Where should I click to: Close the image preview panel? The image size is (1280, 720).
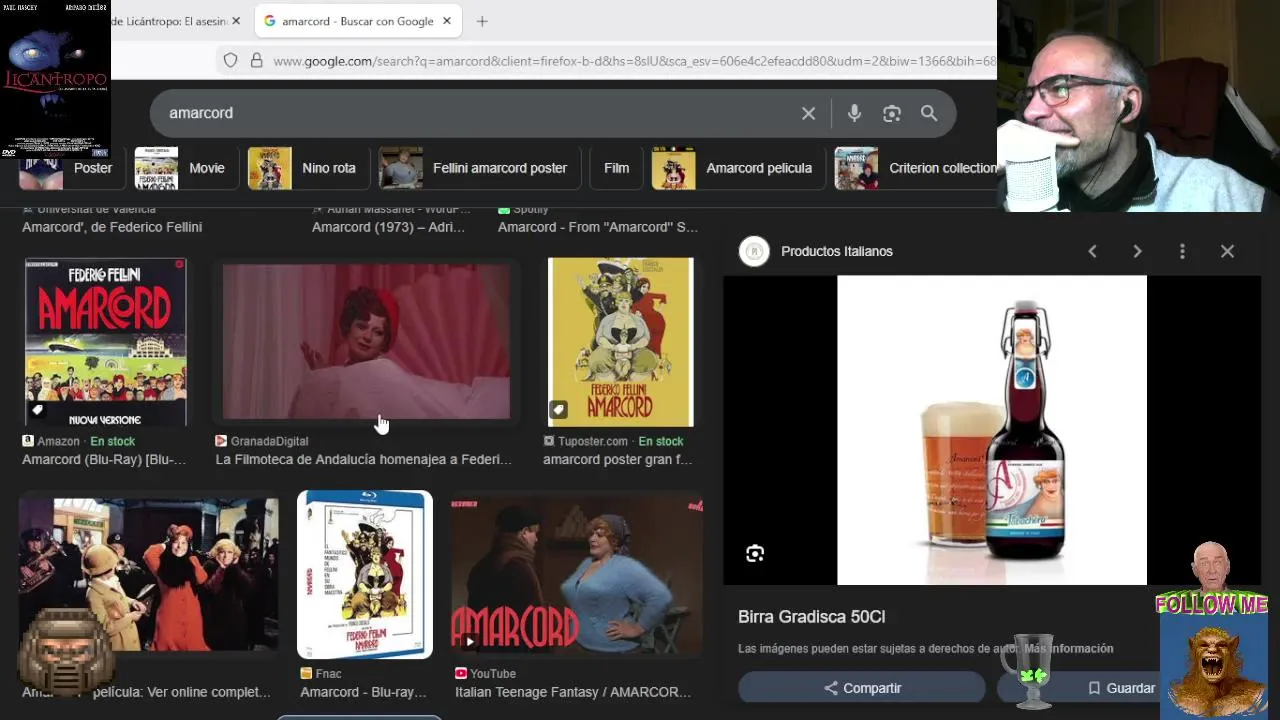1227,252
